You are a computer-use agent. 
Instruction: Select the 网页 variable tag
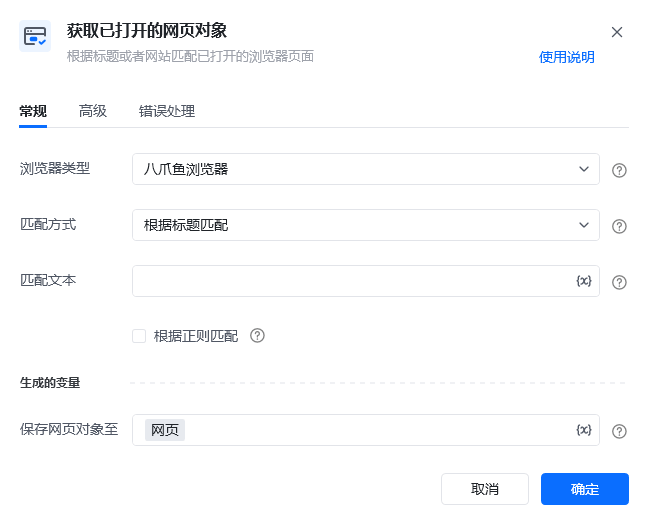click(165, 430)
